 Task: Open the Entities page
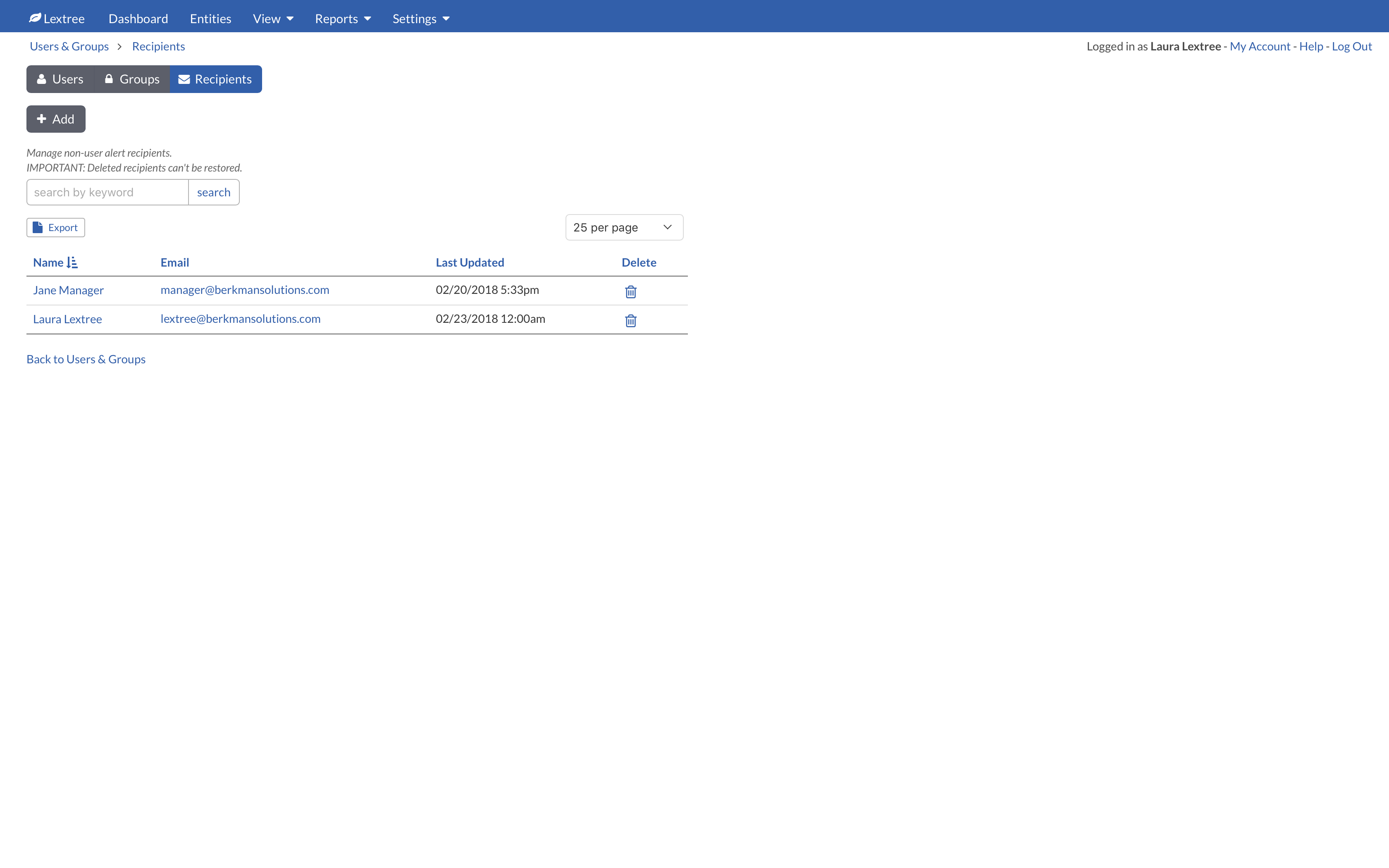pos(211,18)
